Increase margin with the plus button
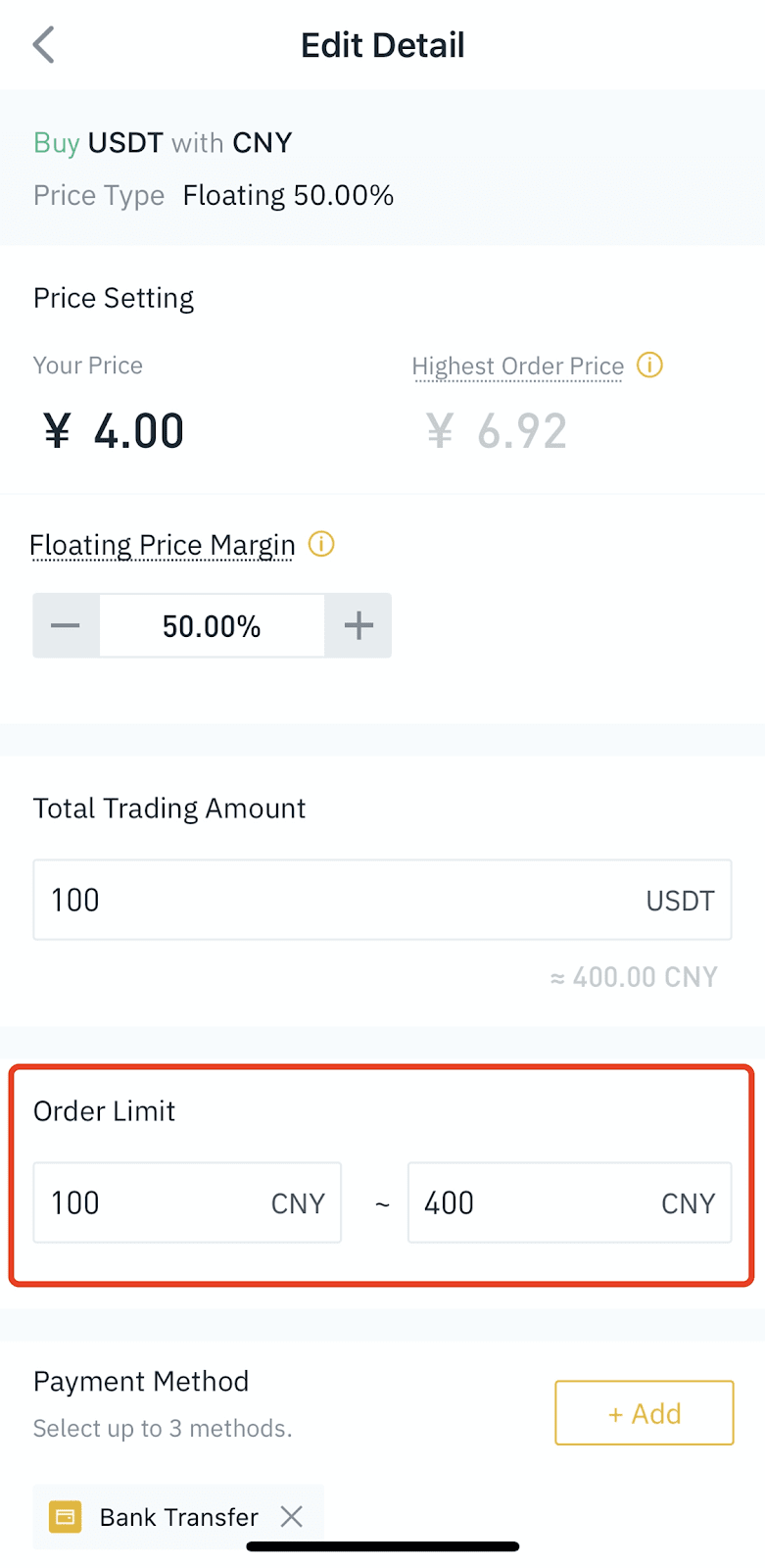Screen dimensions: 765x1568 point(359,625)
